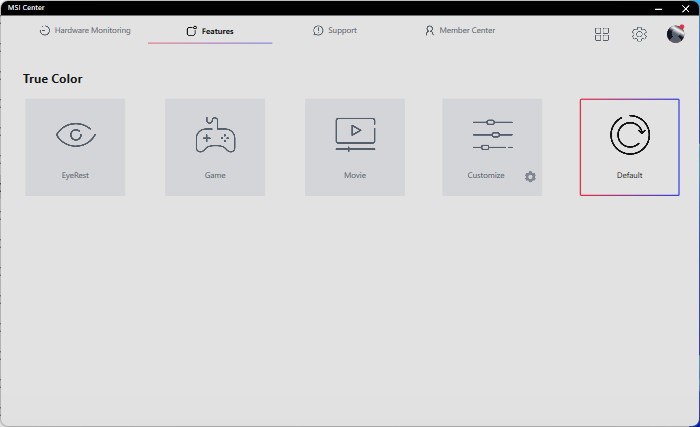Open the Features tab
The width and height of the screenshot is (700, 427).
[x=210, y=31]
